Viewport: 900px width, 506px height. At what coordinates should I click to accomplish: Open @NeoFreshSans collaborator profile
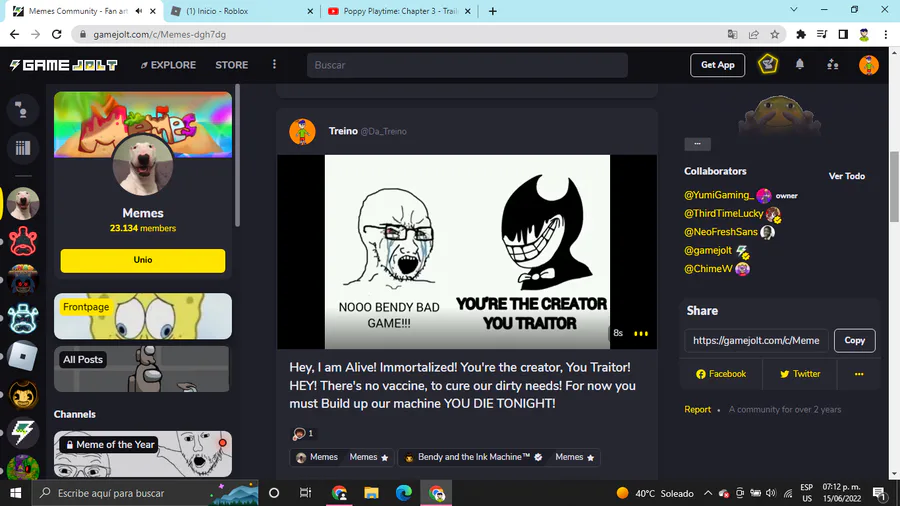(721, 232)
